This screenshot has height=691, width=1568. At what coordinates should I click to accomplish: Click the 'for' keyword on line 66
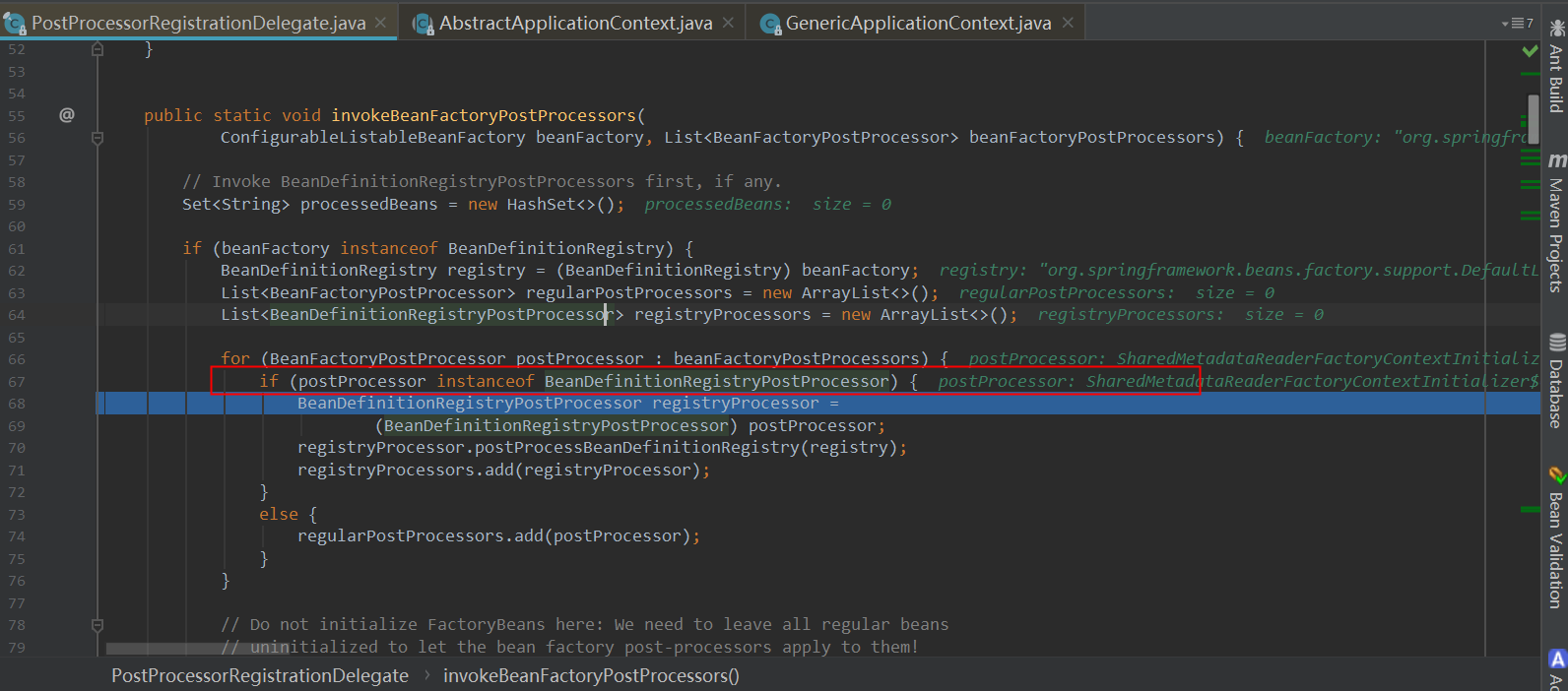click(235, 359)
